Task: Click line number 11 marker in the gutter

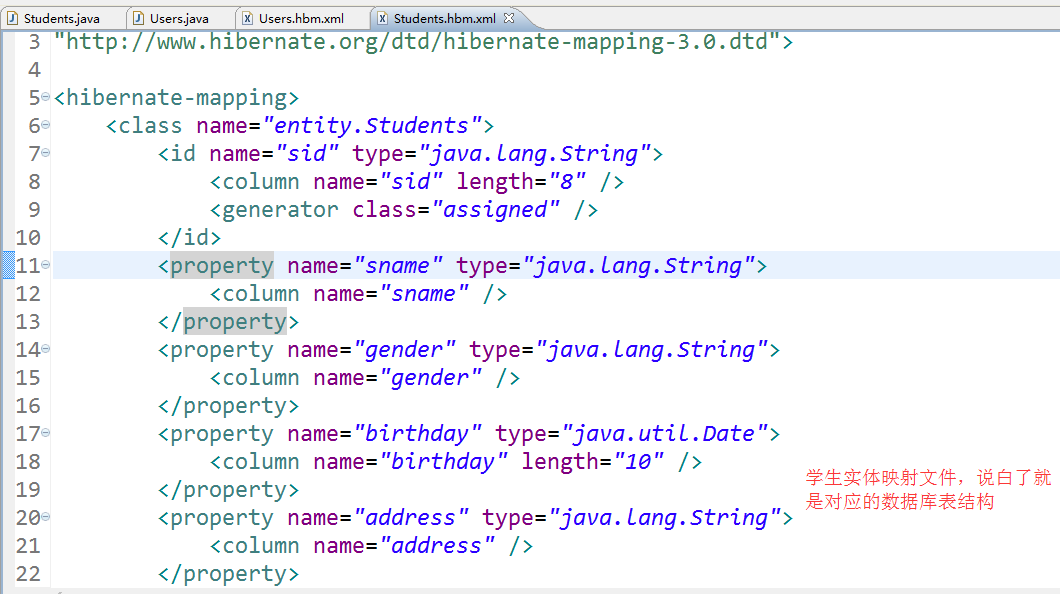Action: click(28, 266)
